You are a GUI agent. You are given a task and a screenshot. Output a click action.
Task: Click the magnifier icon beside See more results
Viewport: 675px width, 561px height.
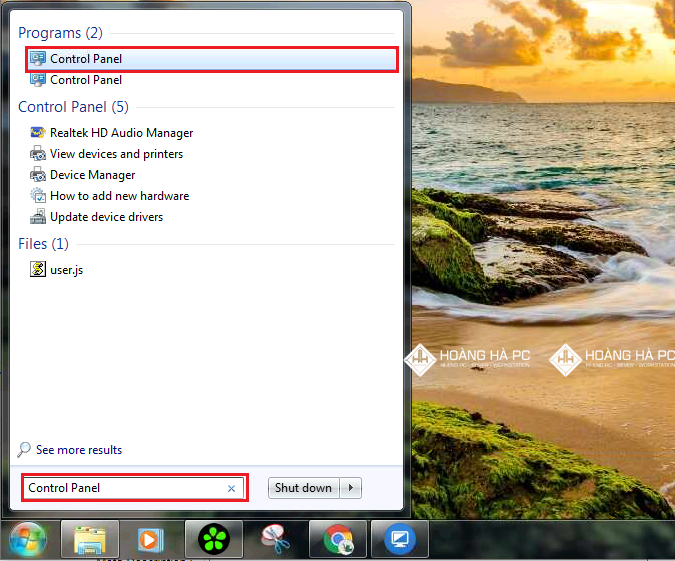(24, 450)
